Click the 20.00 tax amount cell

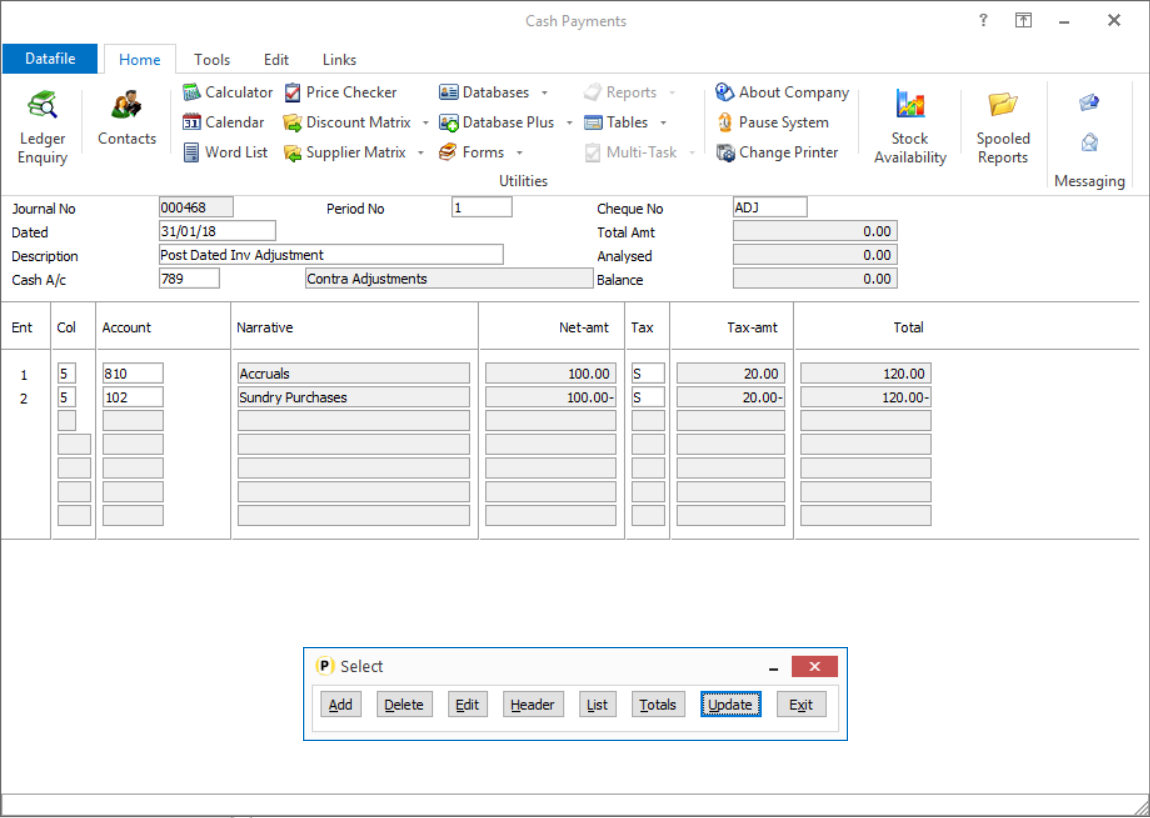coord(730,373)
